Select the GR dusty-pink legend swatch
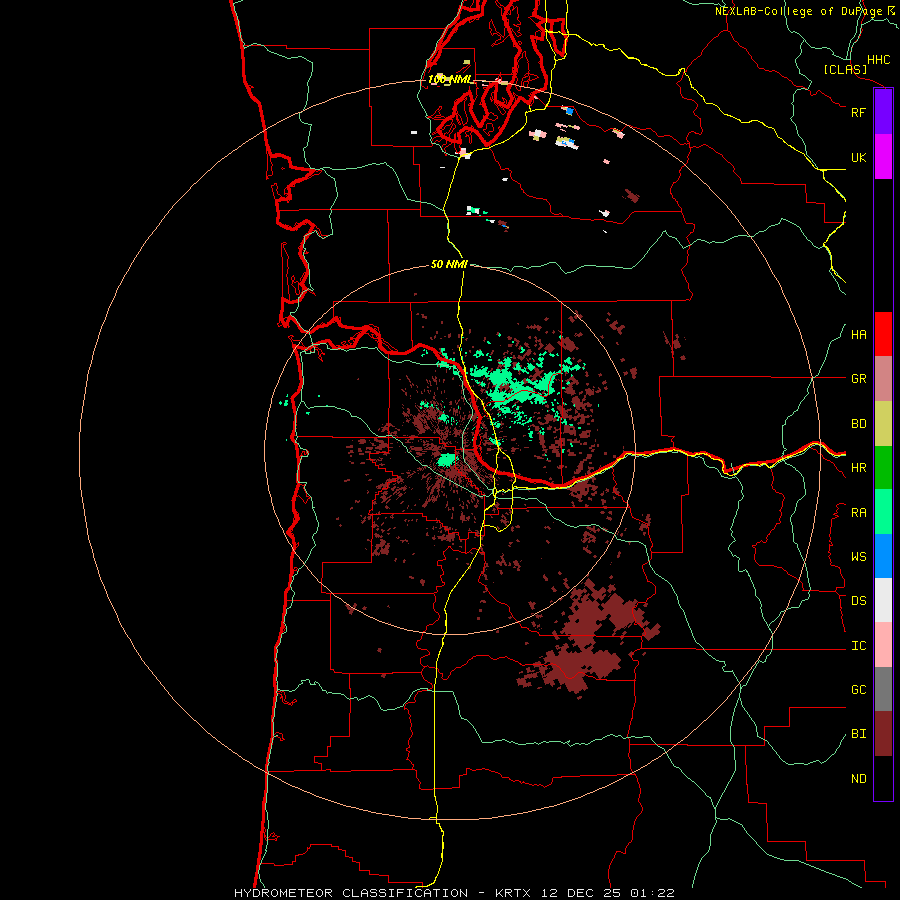Screen dimensions: 900x900 [x=883, y=379]
